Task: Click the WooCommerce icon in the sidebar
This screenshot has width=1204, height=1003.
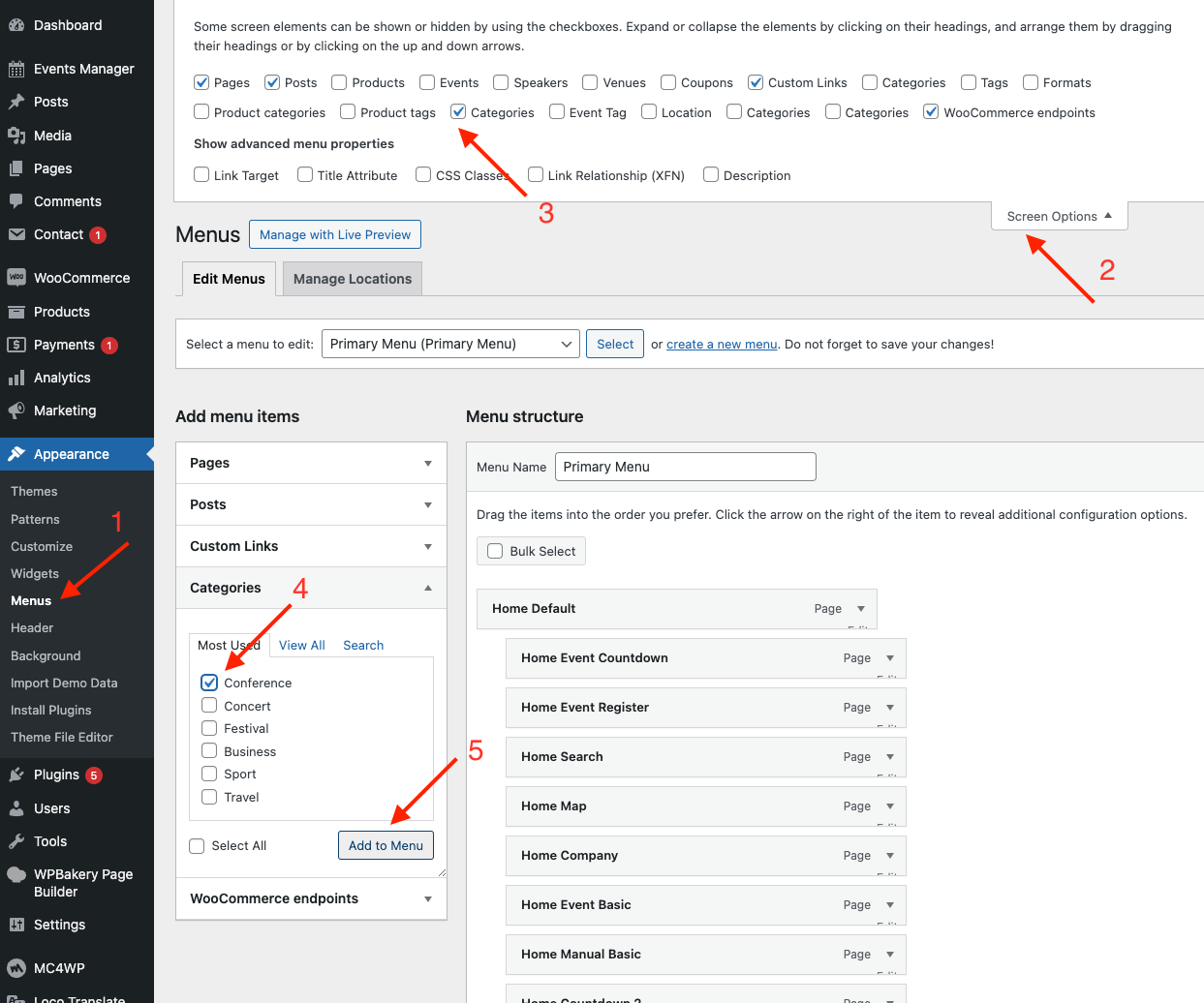Action: pyautogui.click(x=16, y=278)
